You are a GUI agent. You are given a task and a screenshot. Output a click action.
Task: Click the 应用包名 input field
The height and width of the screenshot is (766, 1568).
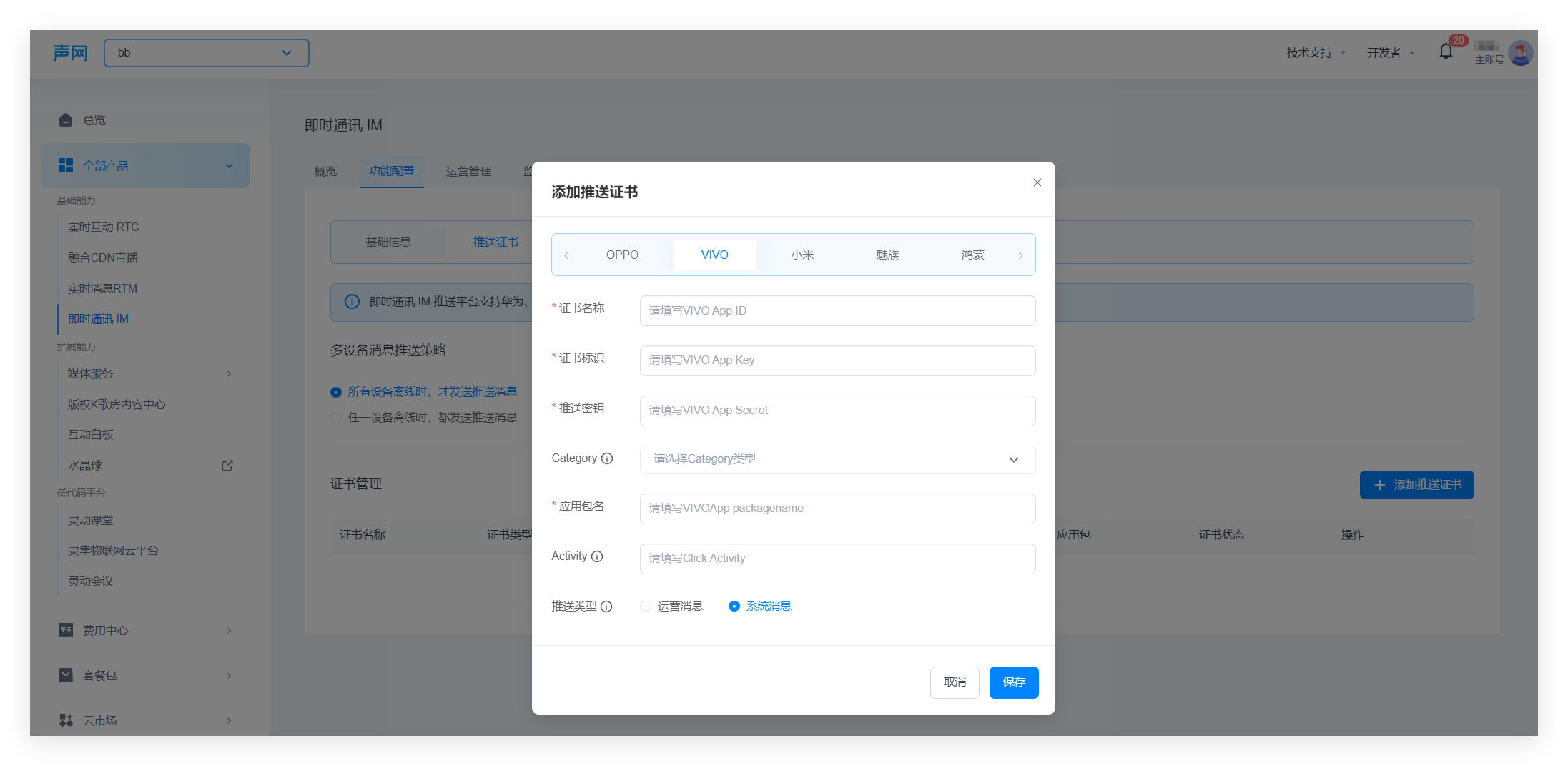[x=837, y=509]
